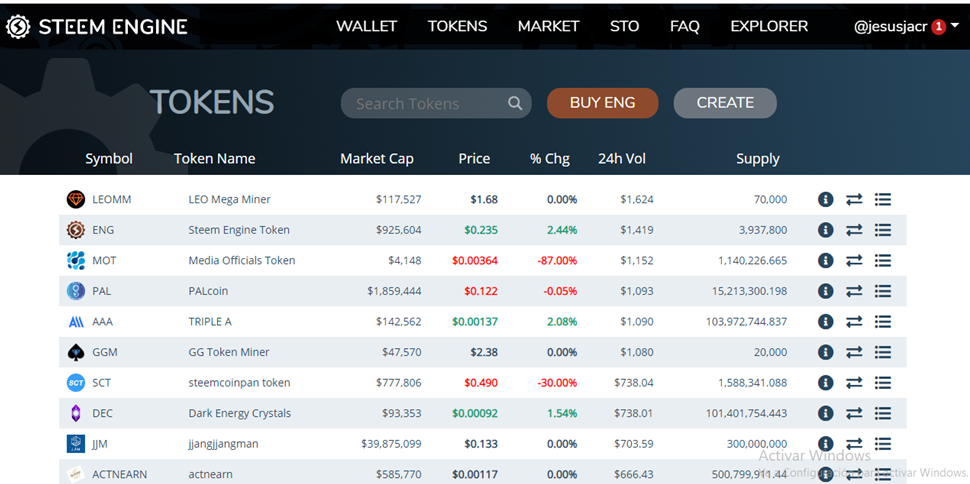970x484 pixels.
Task: Sort by Price column header
Action: (474, 159)
